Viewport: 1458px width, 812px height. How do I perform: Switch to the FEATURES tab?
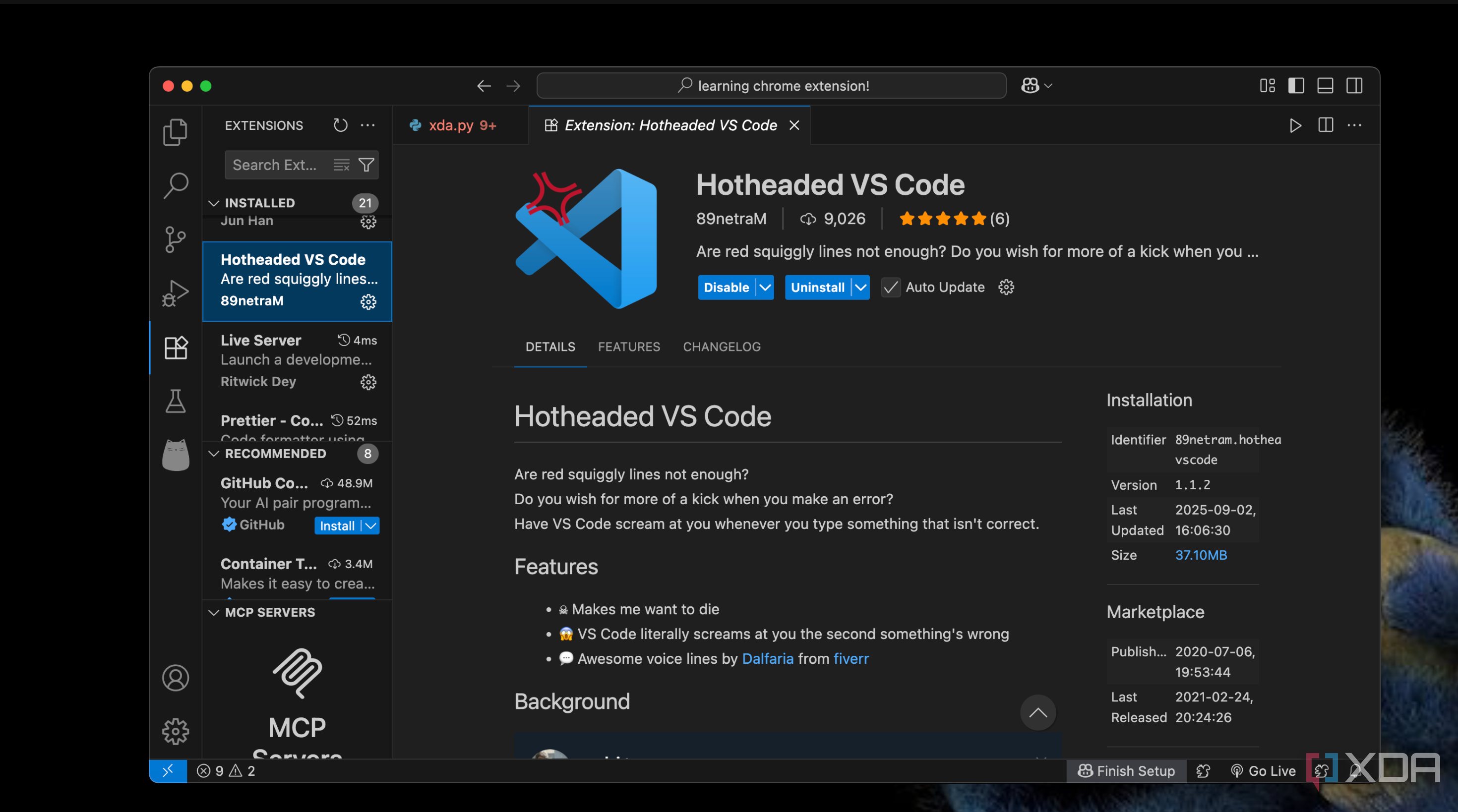pyautogui.click(x=629, y=347)
